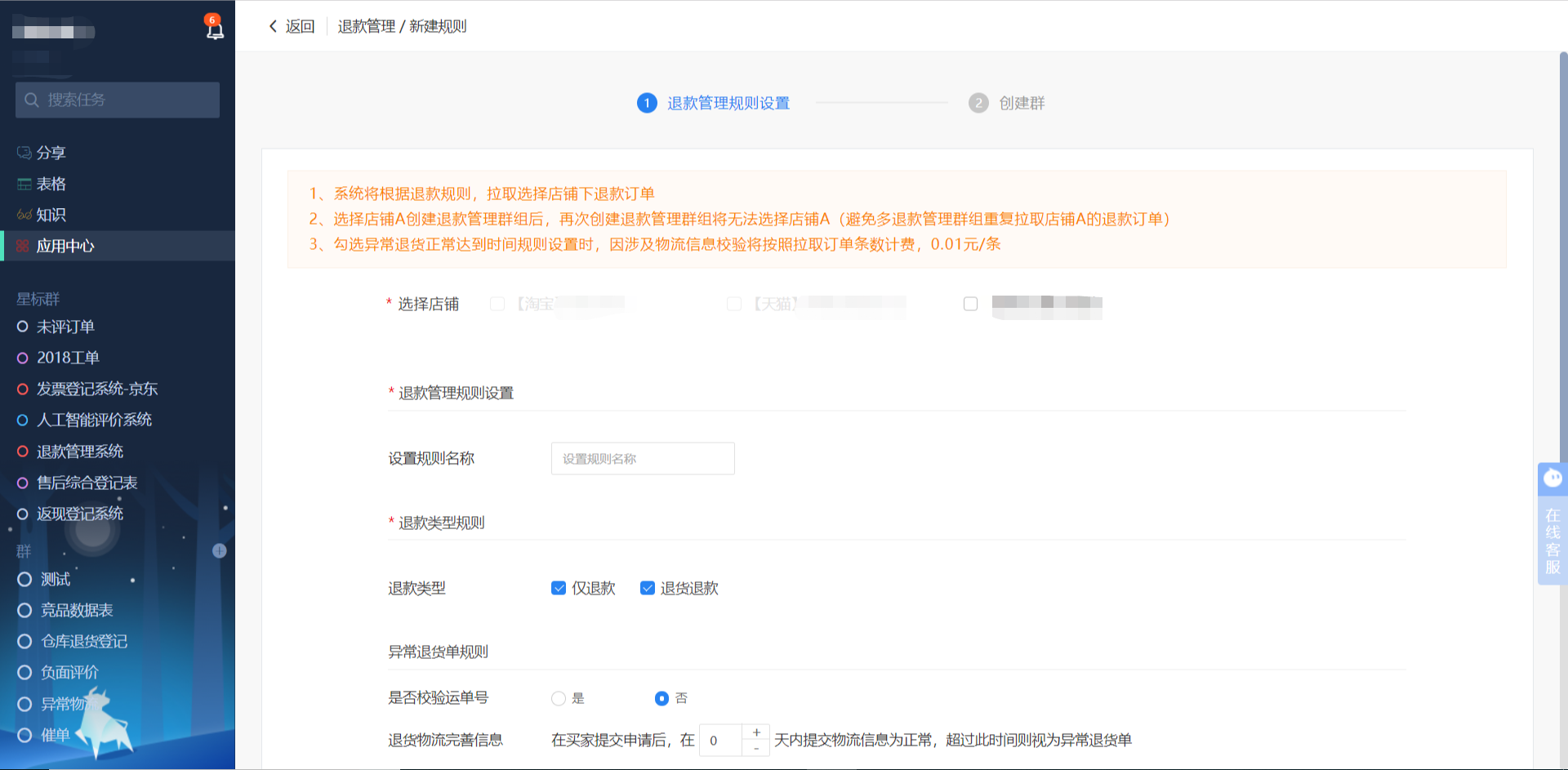This screenshot has height=770, width=1568.
Task: Click the 设置规则名称 input field
Action: pyautogui.click(x=643, y=459)
